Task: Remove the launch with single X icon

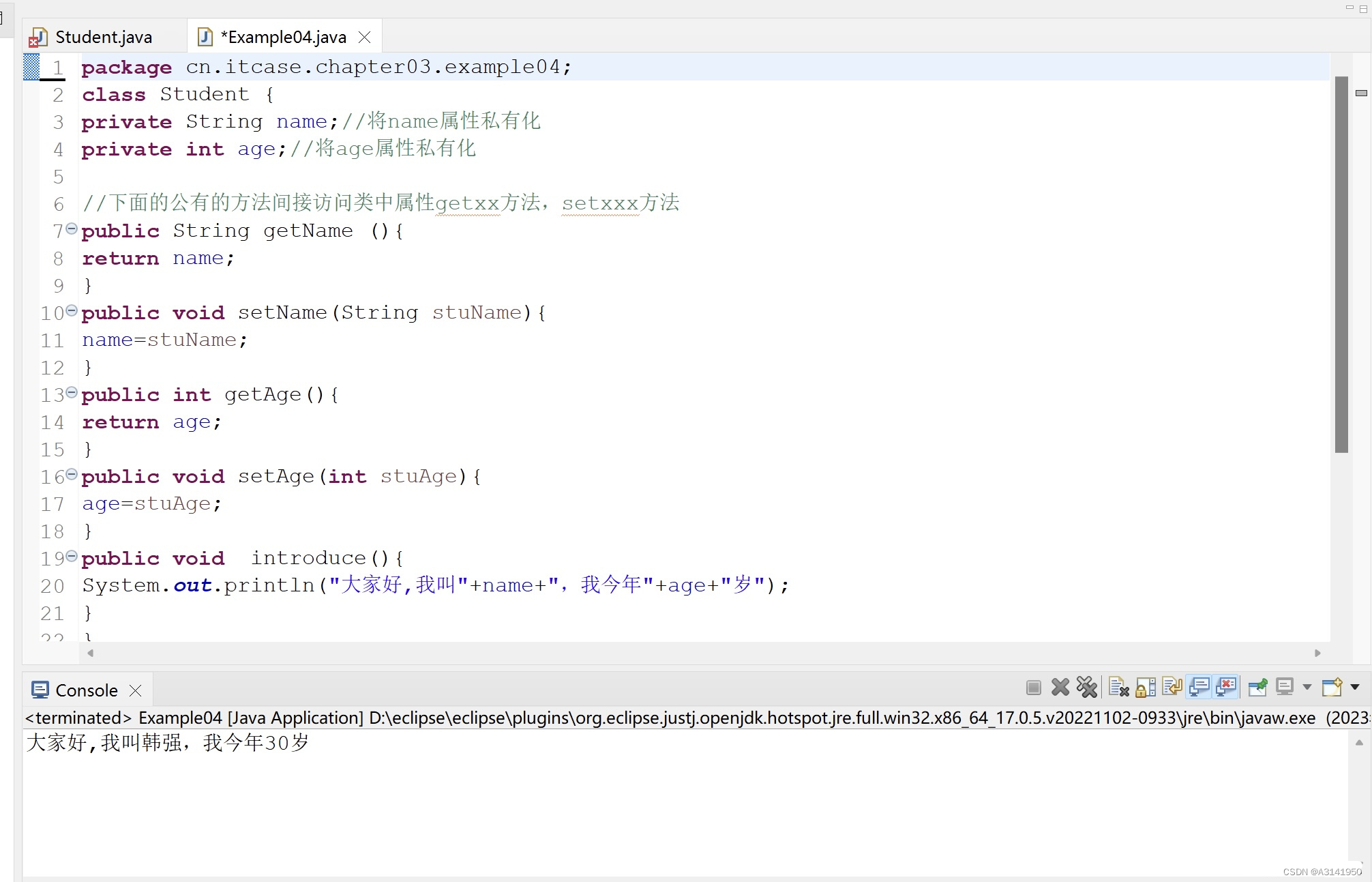Action: point(1060,688)
